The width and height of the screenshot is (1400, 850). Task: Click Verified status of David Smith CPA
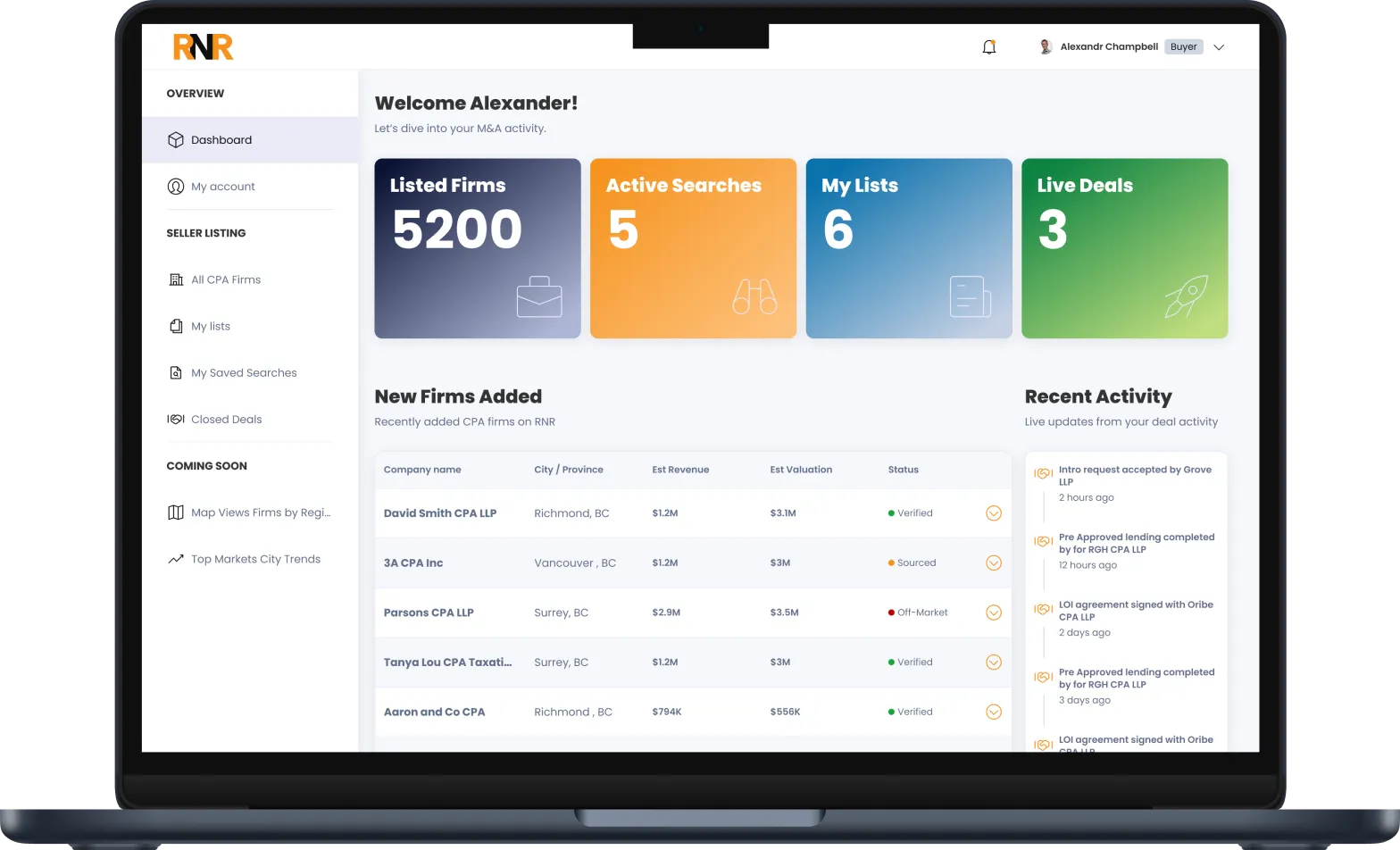click(x=910, y=513)
